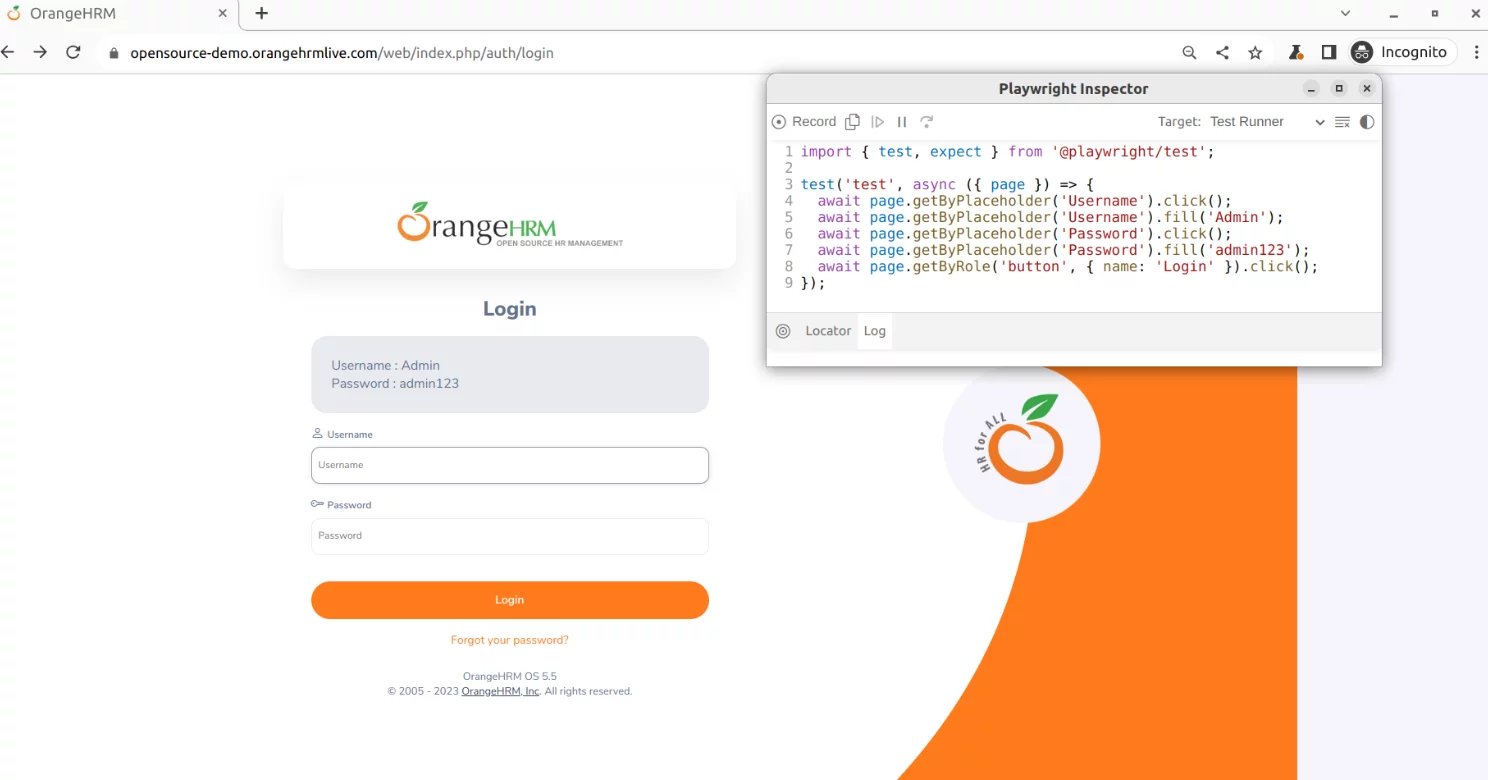Switch to the Locator tab
Image resolution: width=1488 pixels, height=780 pixels.
click(828, 331)
